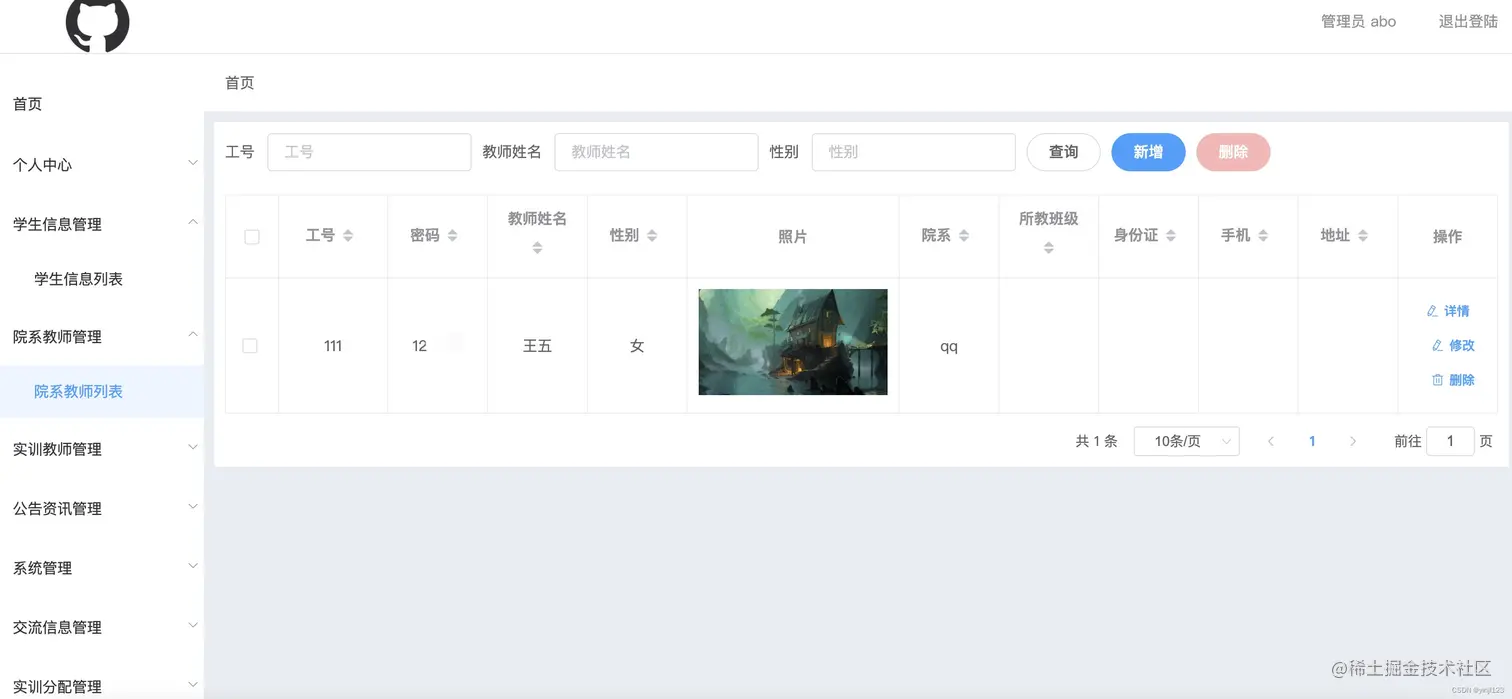Click cell with name 王五
Viewport: 1512px width, 699px height.
[537, 346]
